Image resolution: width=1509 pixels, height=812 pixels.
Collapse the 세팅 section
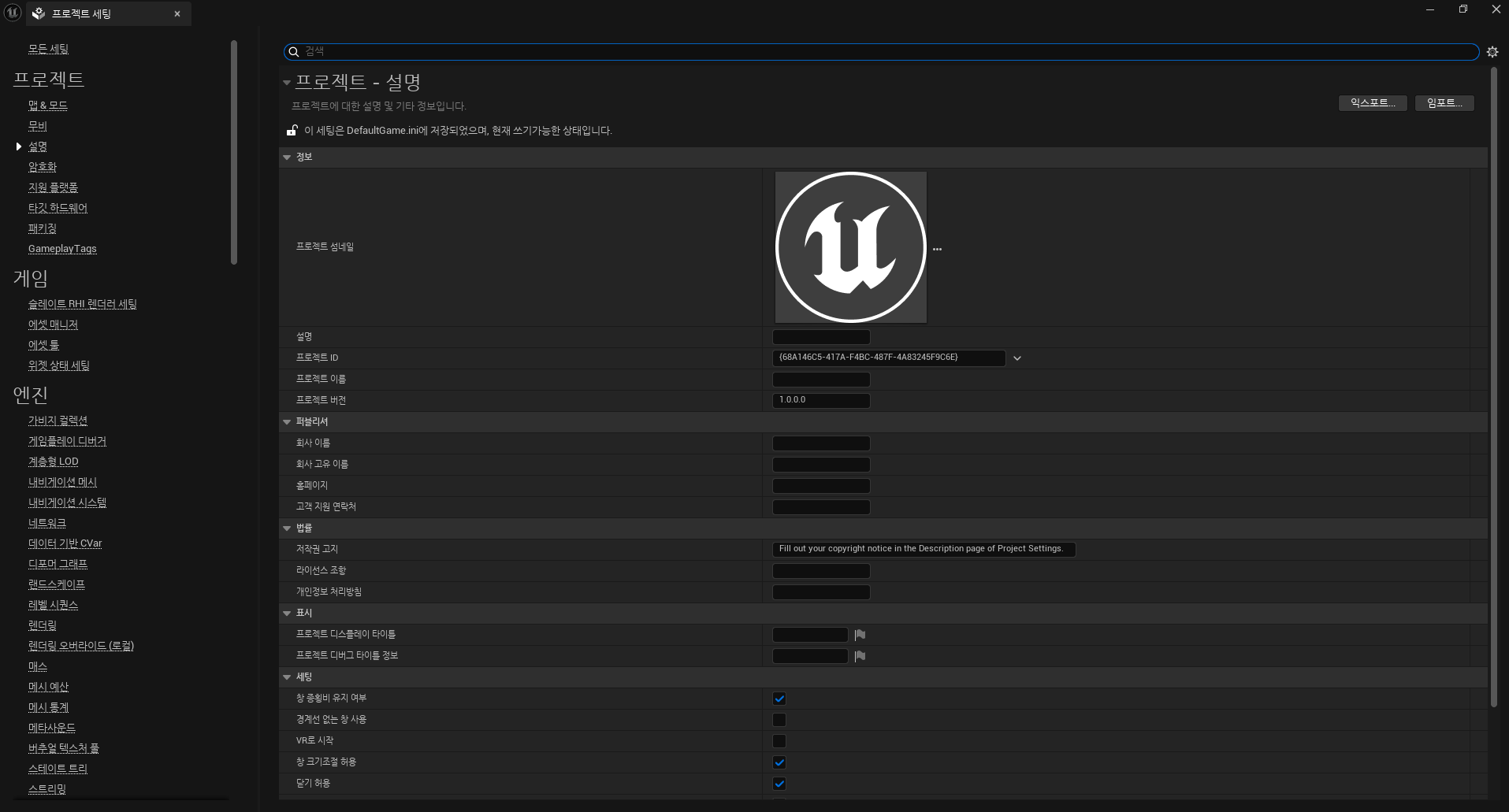(x=287, y=677)
